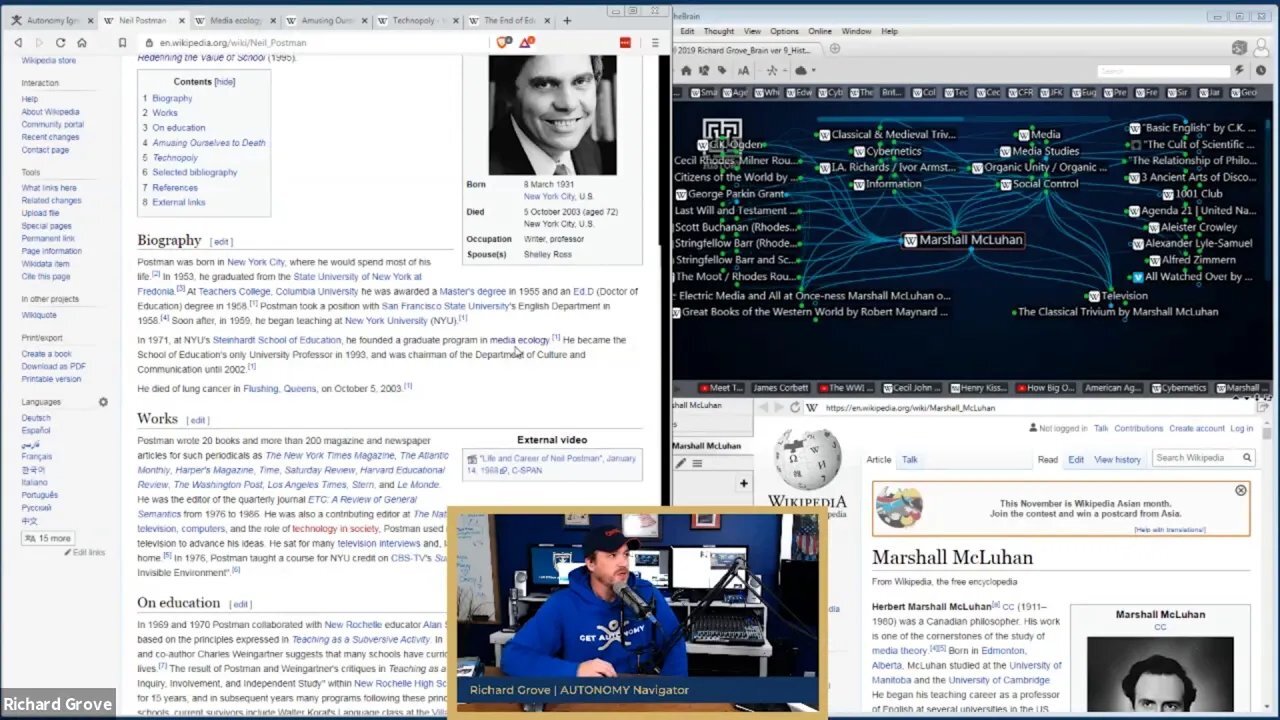Open the media ecology link in Biography
Viewport: 1280px width, 720px height.
pos(519,340)
